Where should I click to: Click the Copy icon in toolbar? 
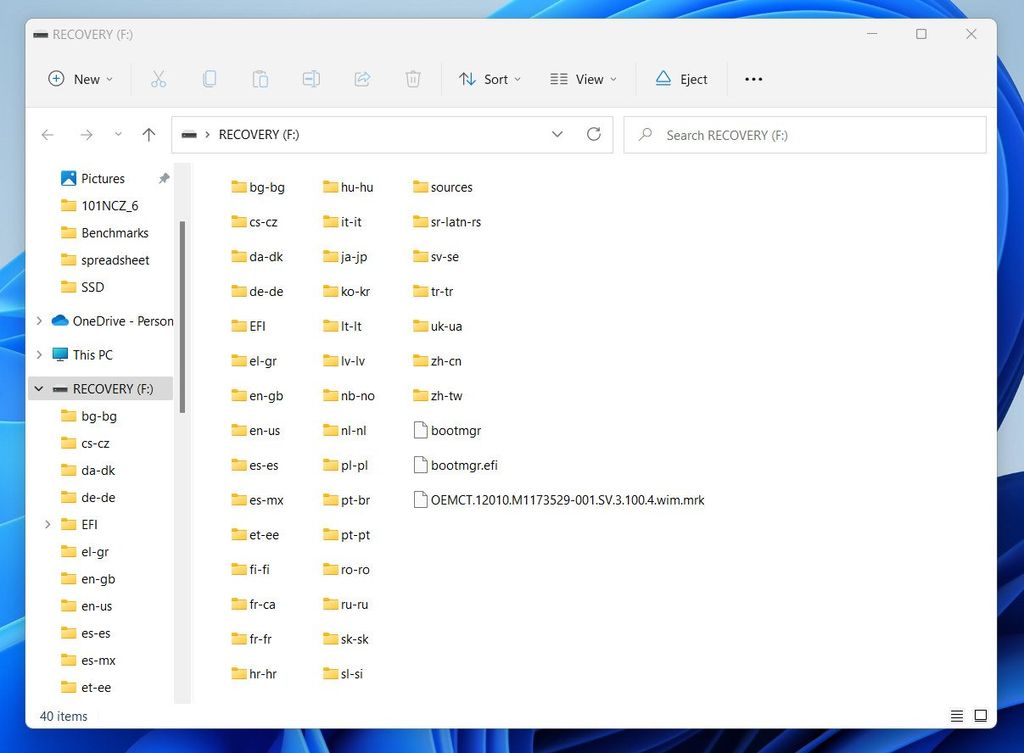click(x=209, y=79)
